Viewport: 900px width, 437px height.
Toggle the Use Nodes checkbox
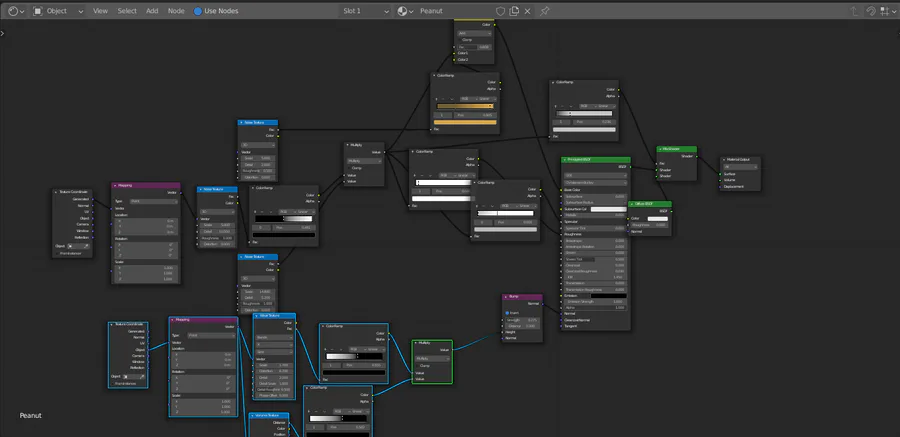(197, 11)
